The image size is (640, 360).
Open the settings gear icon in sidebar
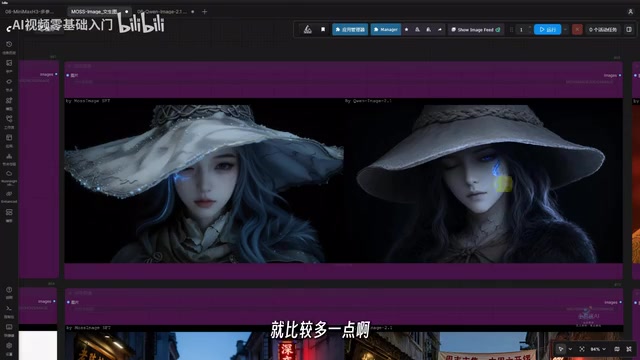[x=9, y=346]
